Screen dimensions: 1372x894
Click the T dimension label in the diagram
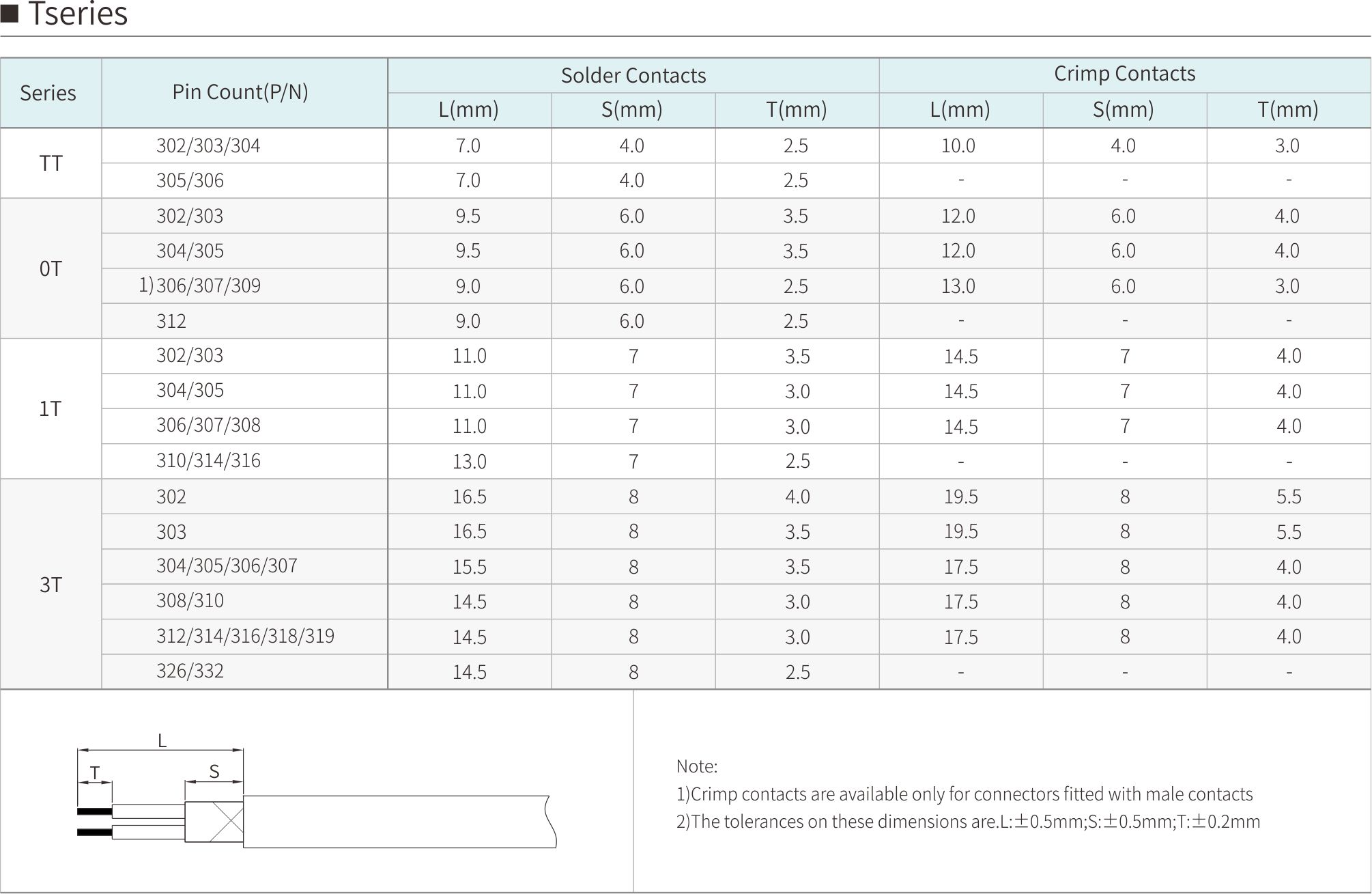point(95,772)
